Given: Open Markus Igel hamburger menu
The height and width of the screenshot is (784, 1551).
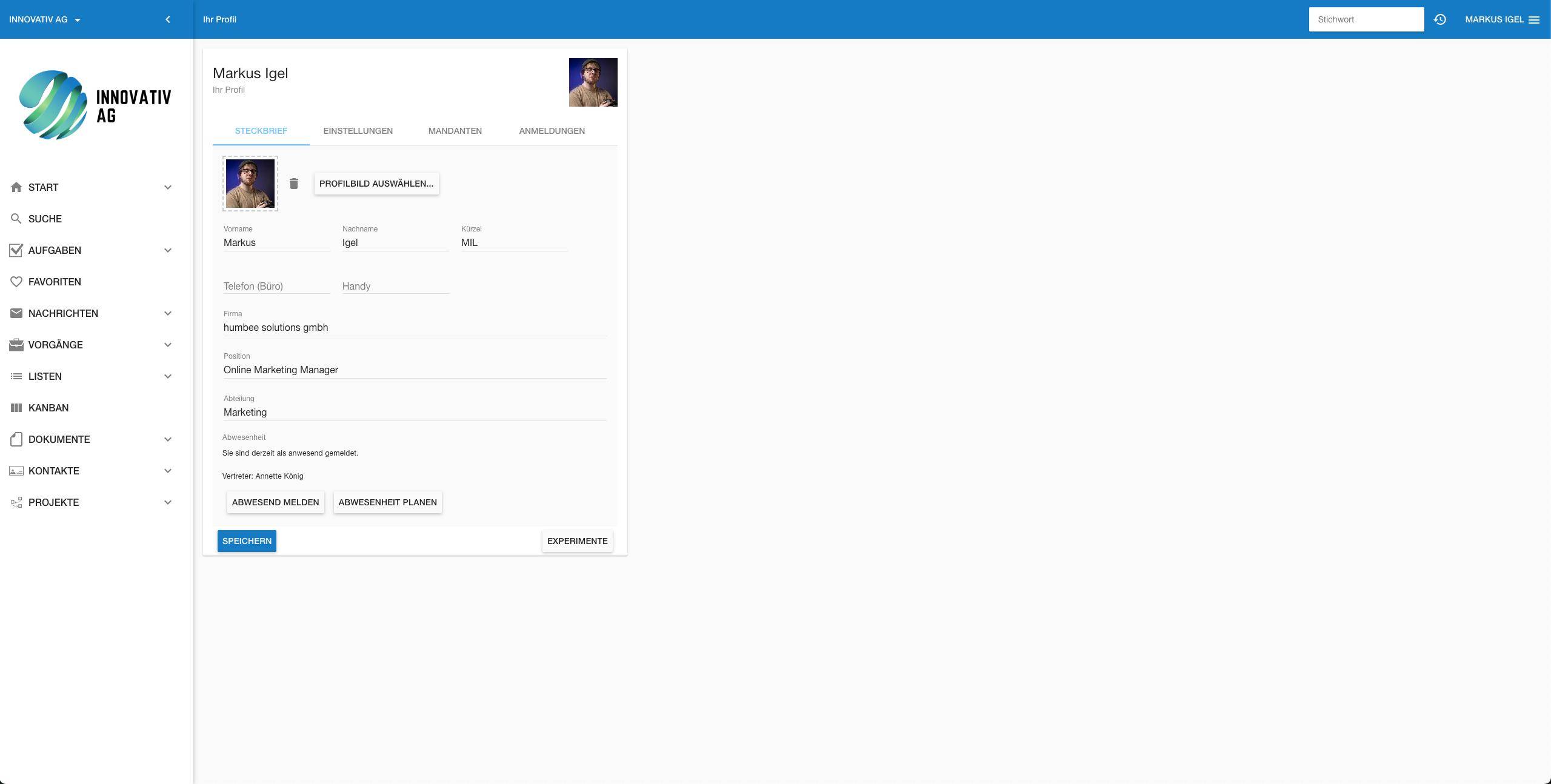Looking at the screenshot, I should pyautogui.click(x=1534, y=19).
